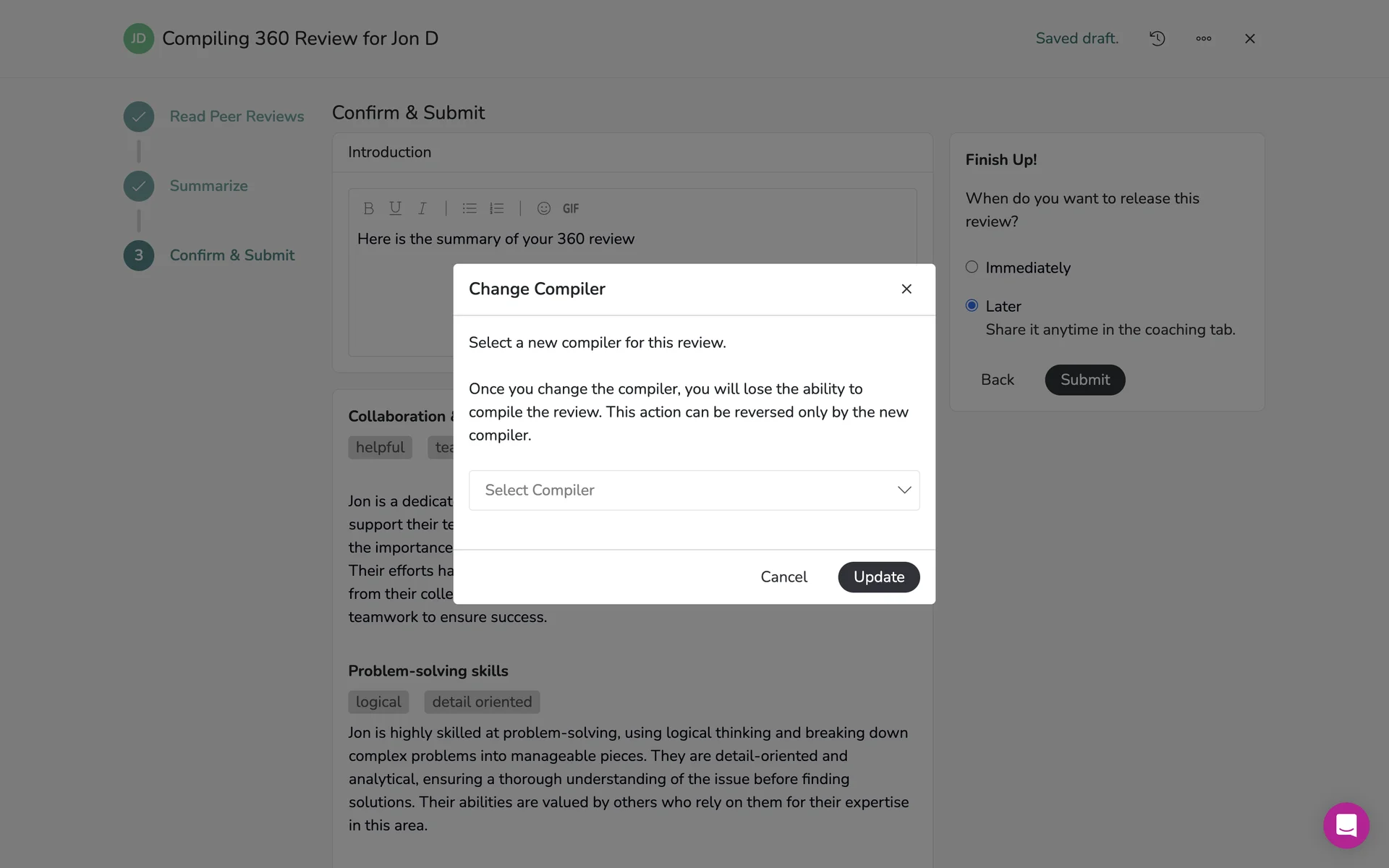The width and height of the screenshot is (1389, 868).
Task: Open the three-dot more options menu
Action: [1203, 38]
